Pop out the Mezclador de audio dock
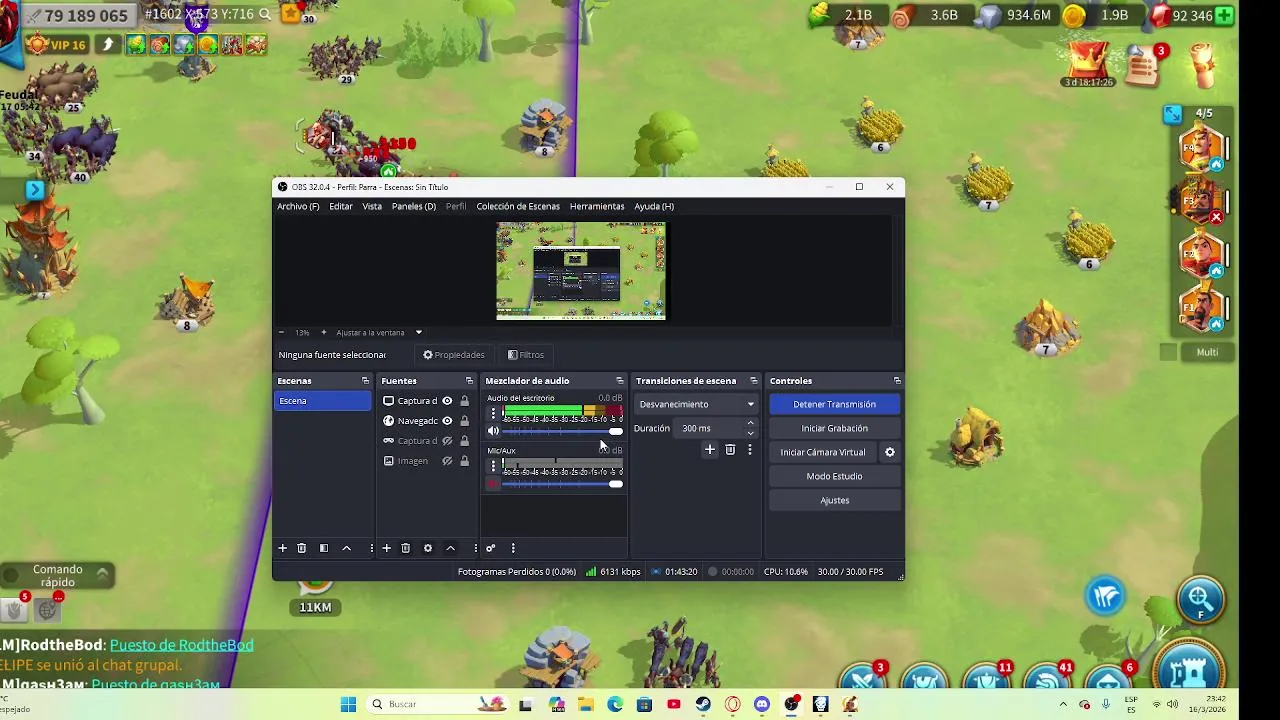Image resolution: width=1280 pixels, height=720 pixels. pos(619,381)
